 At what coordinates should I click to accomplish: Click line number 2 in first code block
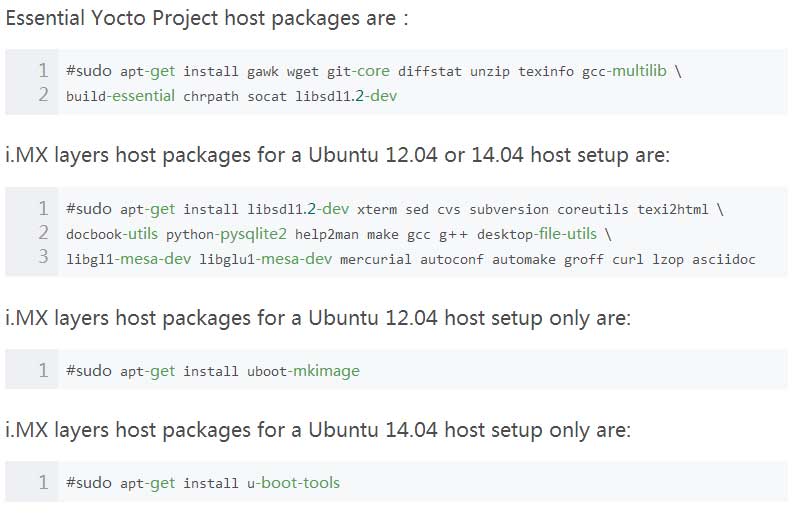[43, 95]
